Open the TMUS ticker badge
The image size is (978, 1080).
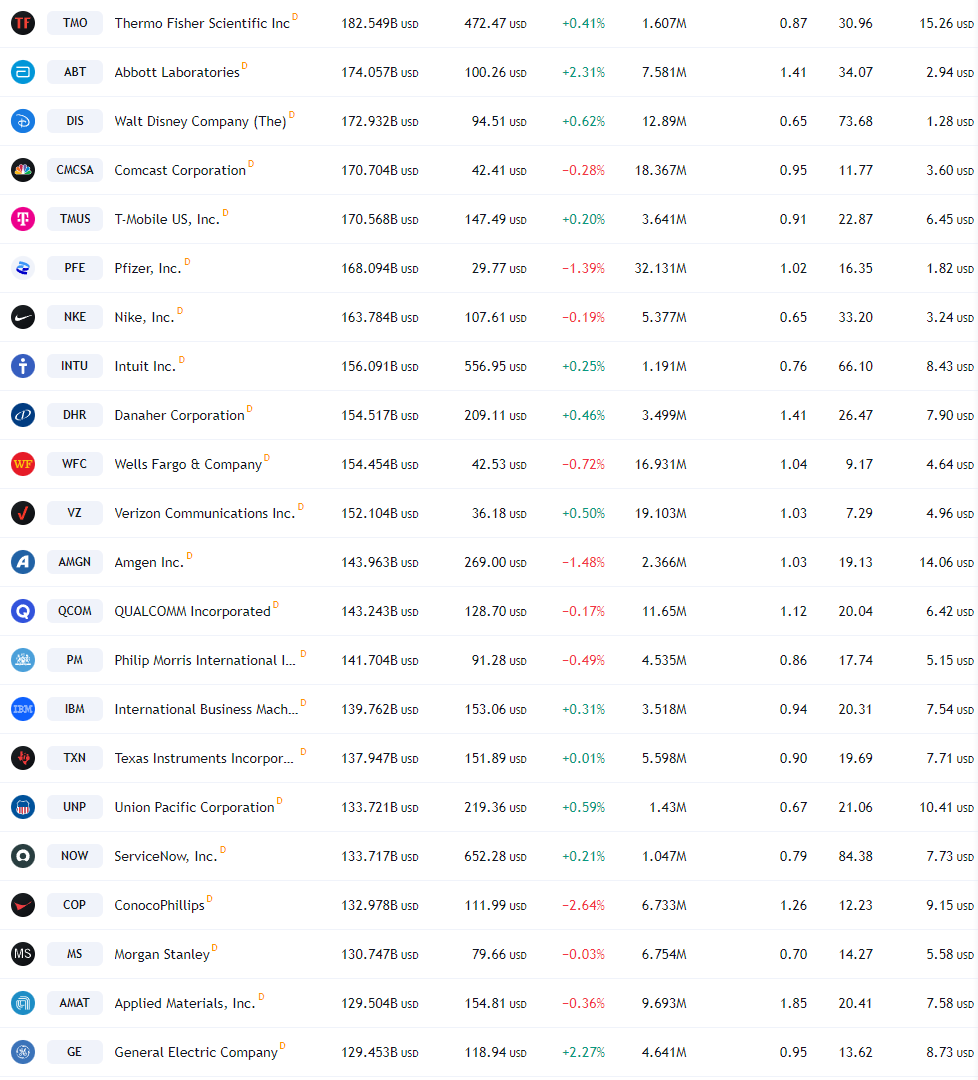74,218
